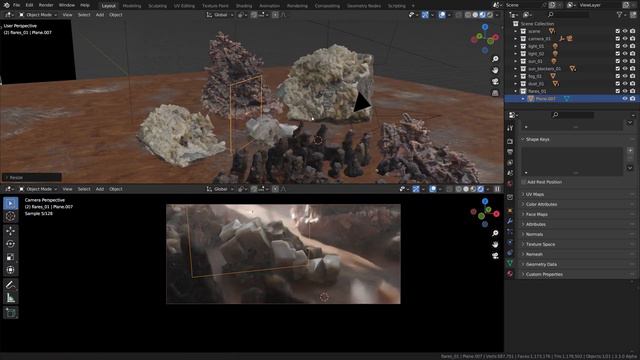Open the Modifiers wrench properties tab

(x=510, y=221)
